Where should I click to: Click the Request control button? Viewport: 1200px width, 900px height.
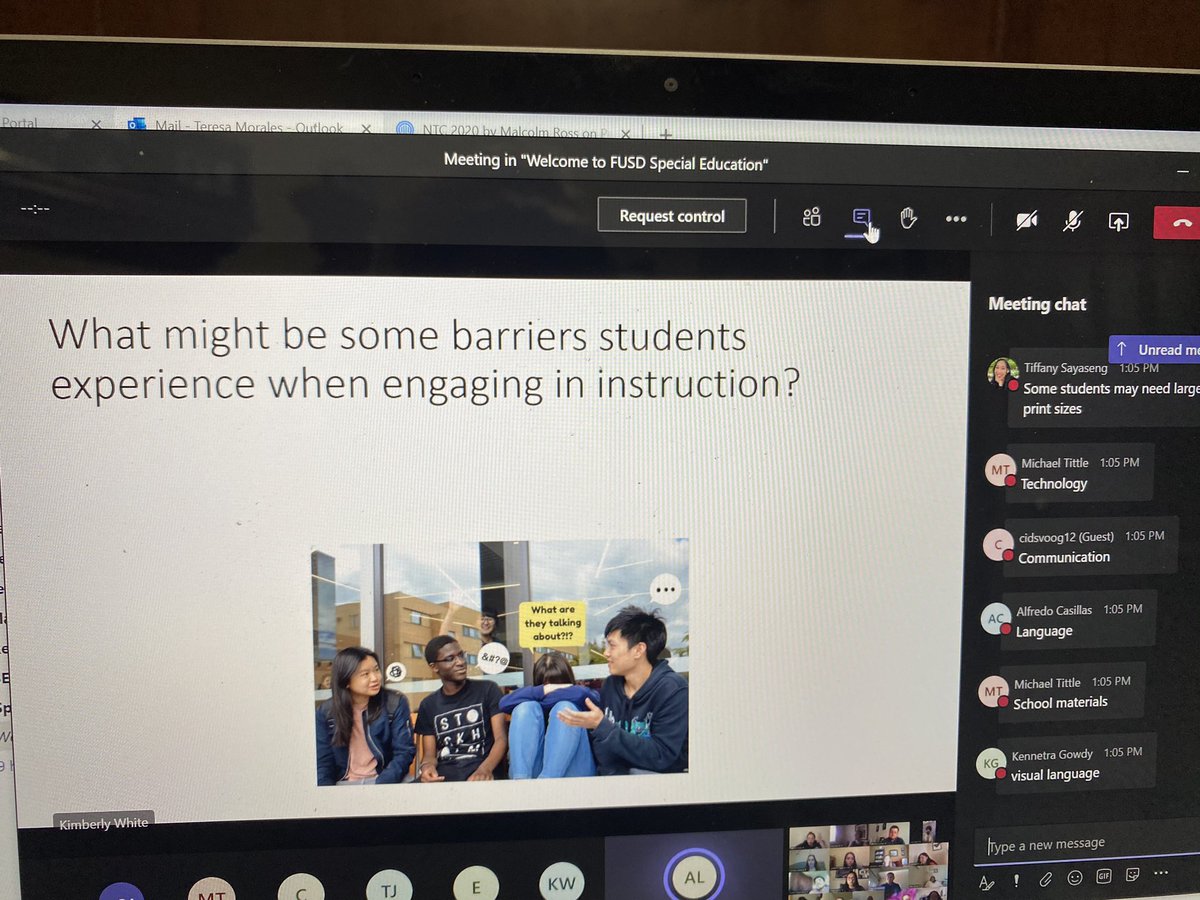(x=672, y=215)
